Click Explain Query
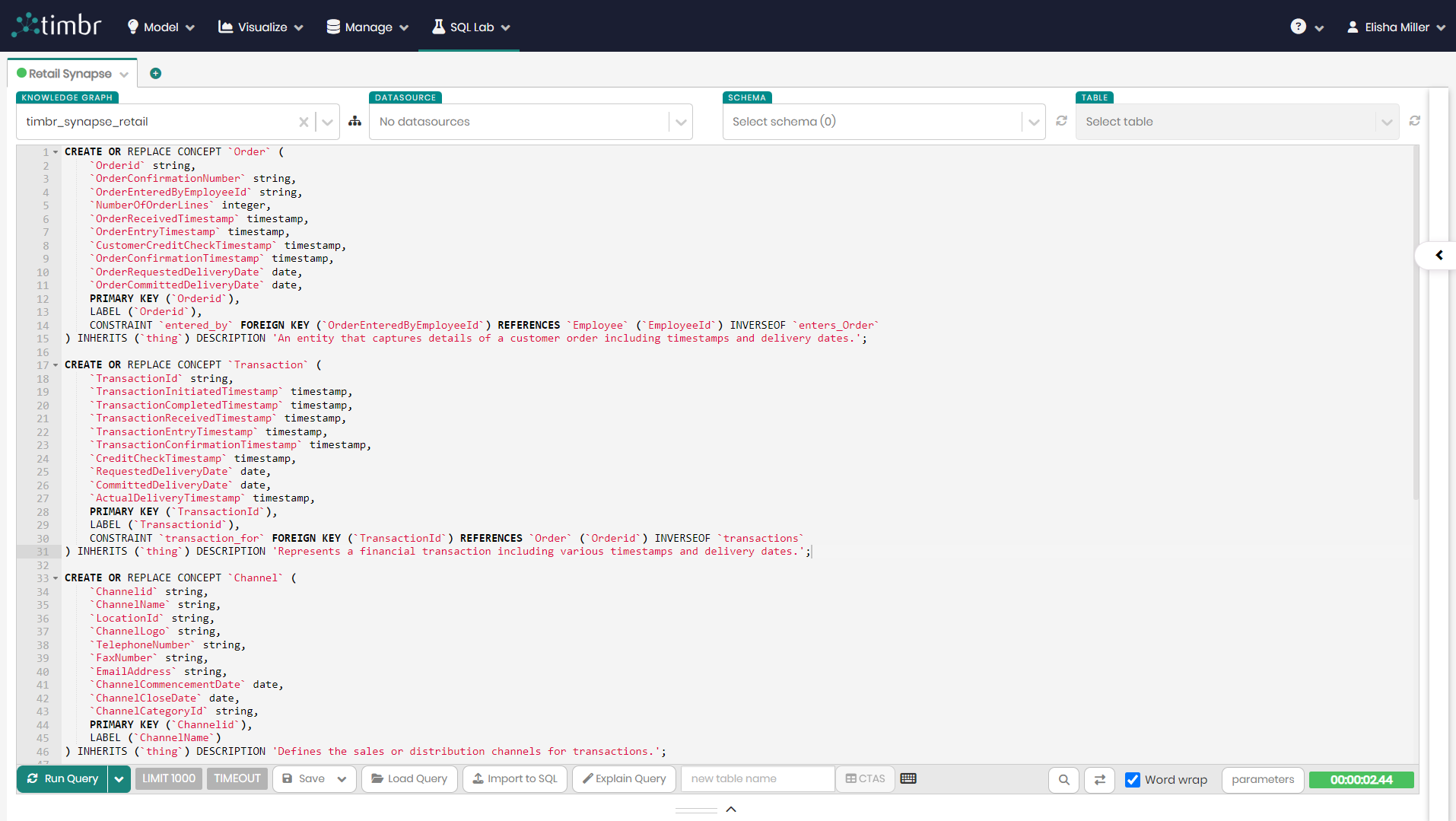The width and height of the screenshot is (1456, 821). 625,778
